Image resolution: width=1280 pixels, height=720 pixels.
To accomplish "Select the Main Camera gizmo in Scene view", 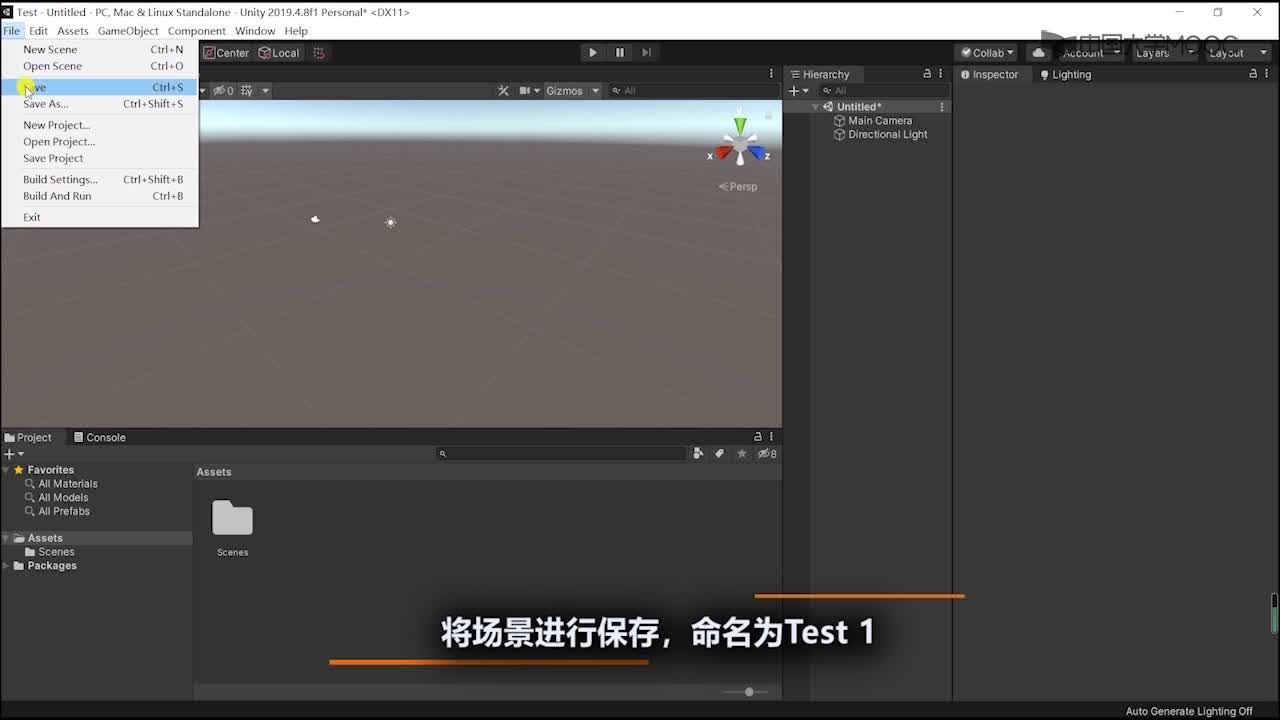I will coord(315,219).
